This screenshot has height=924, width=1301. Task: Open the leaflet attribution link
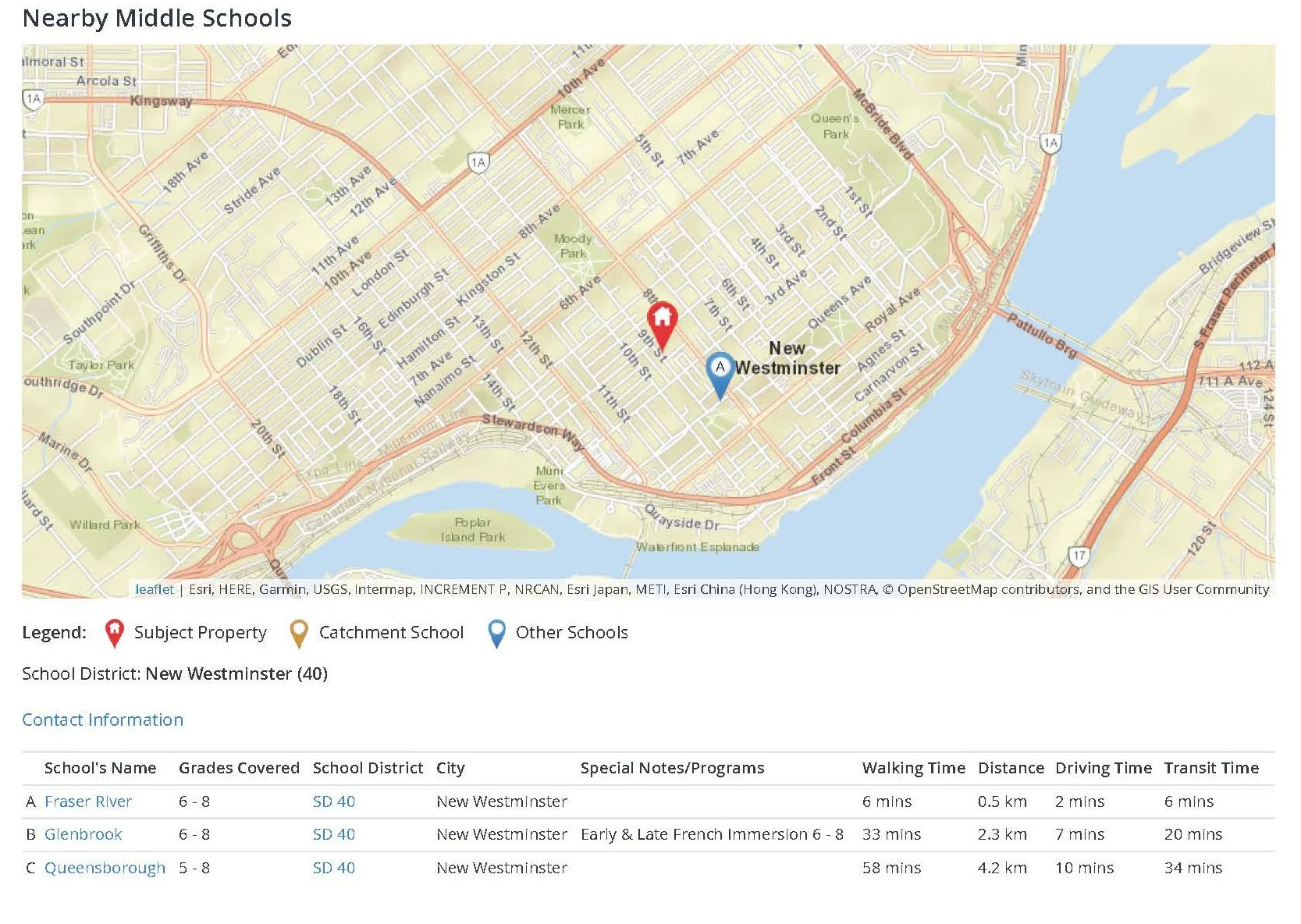155,589
